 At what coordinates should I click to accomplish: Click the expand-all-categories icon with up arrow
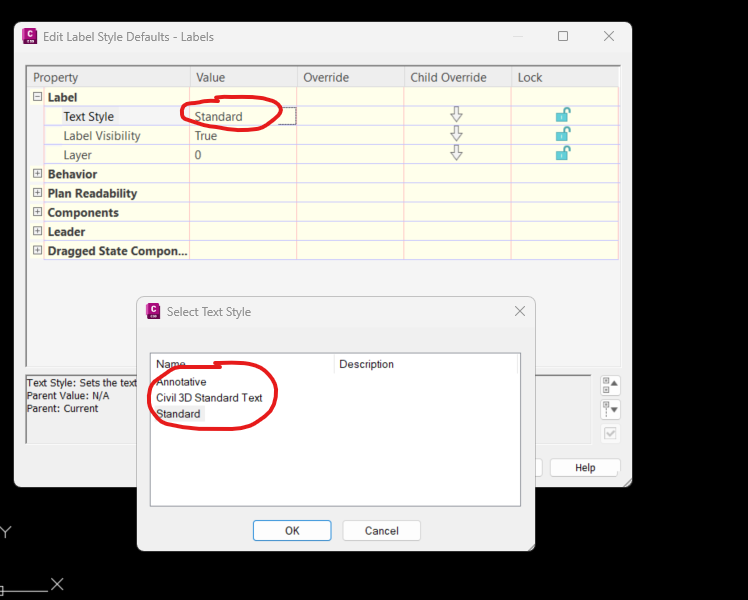[610, 386]
